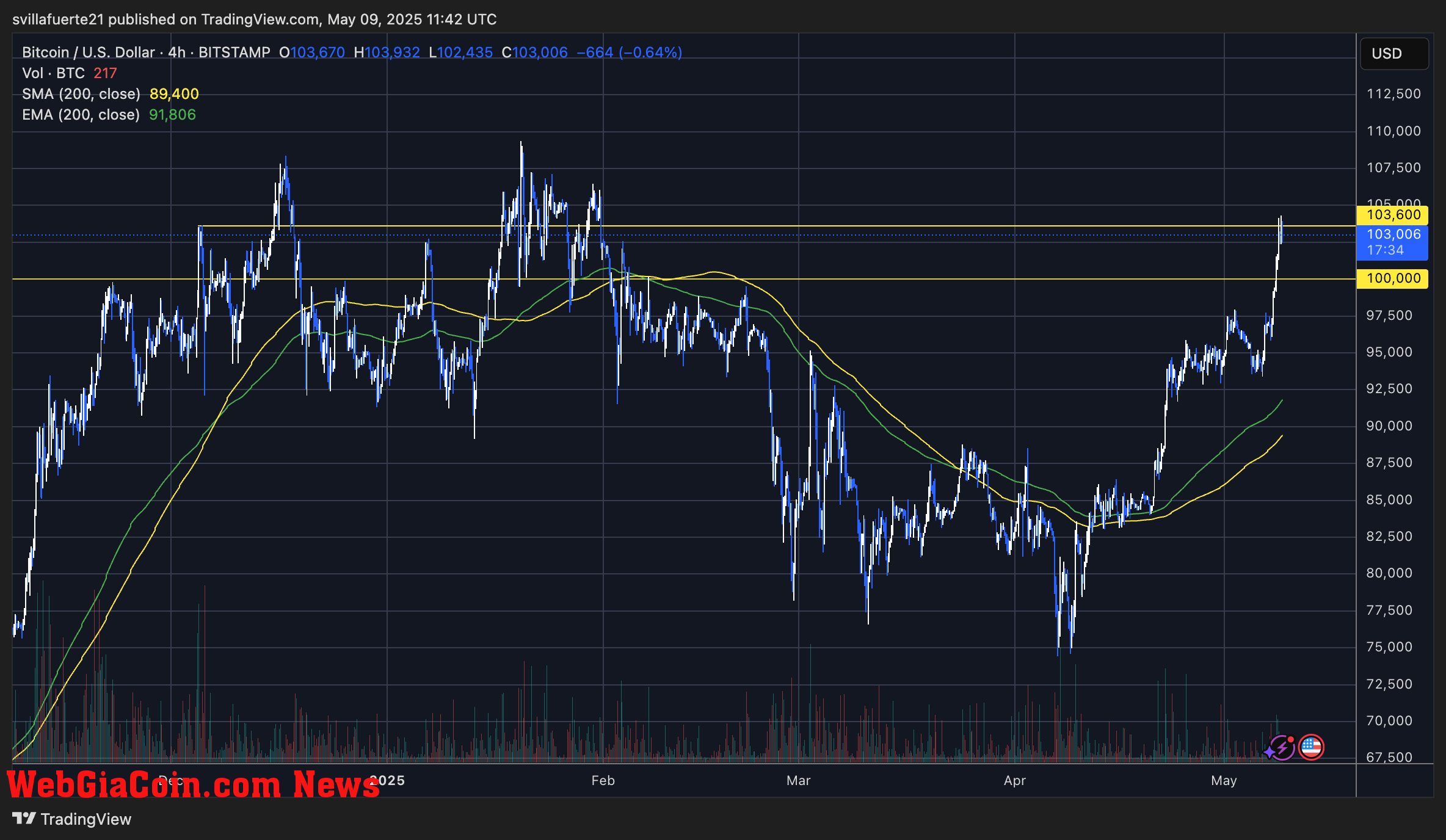
Task: Click the open price O103,670
Action: click(x=312, y=52)
